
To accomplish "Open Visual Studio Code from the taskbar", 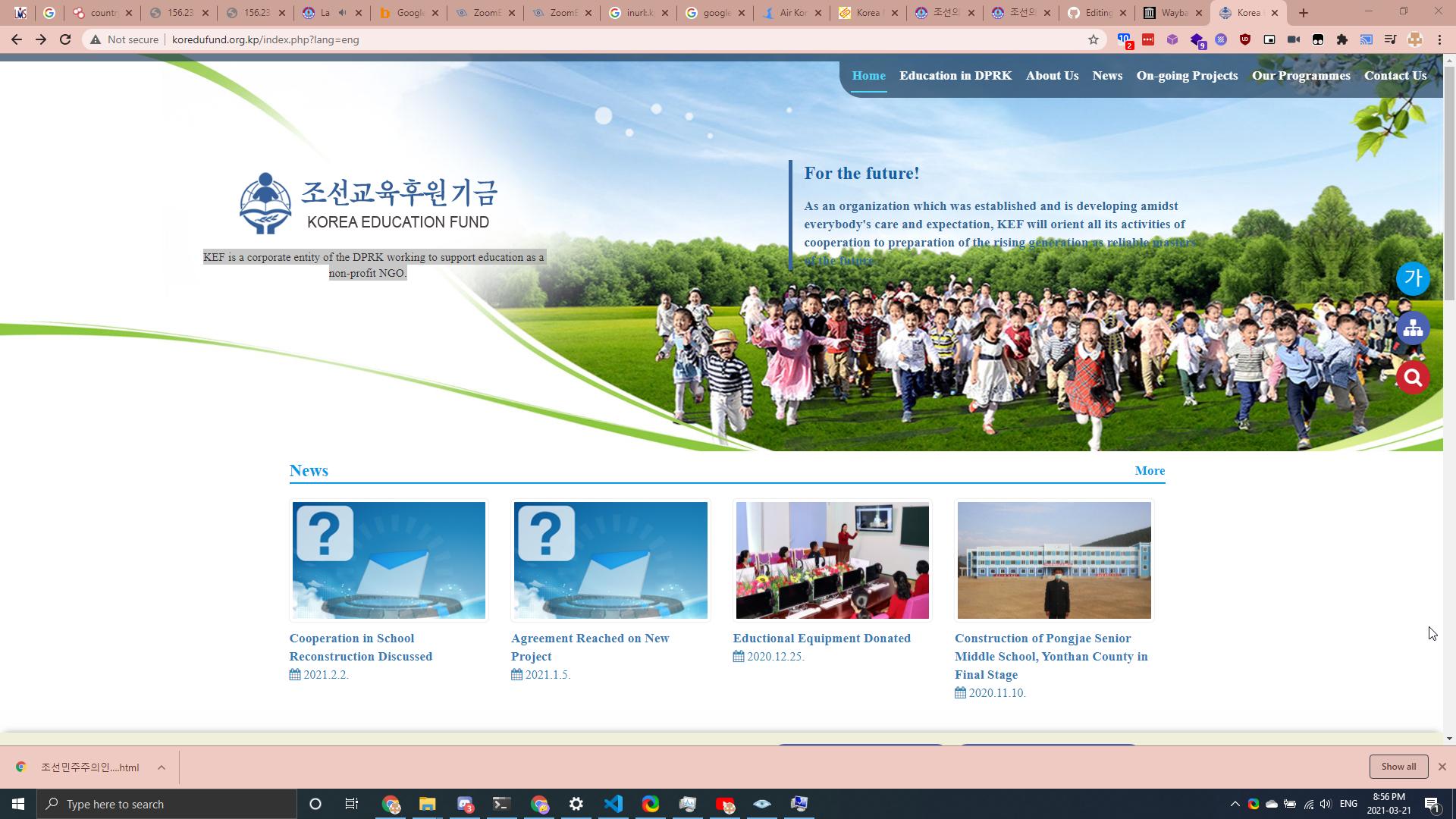I will point(613,804).
